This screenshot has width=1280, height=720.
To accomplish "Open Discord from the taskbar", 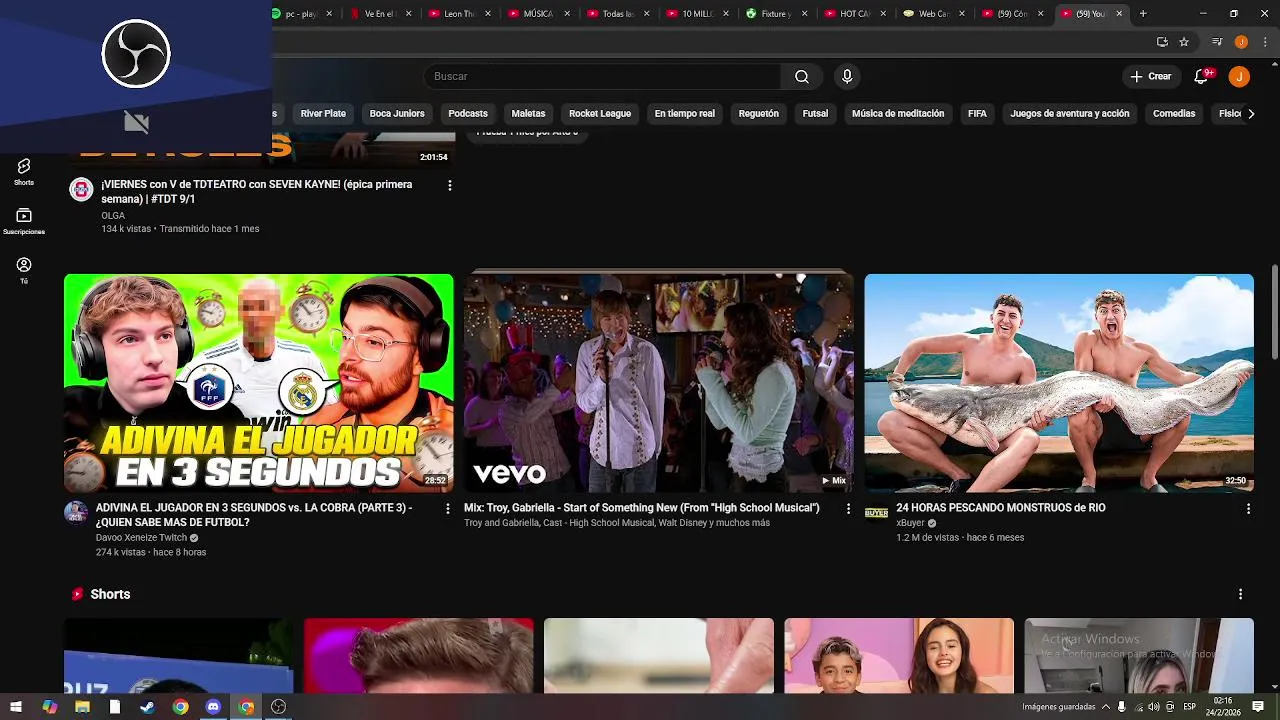I will [213, 707].
